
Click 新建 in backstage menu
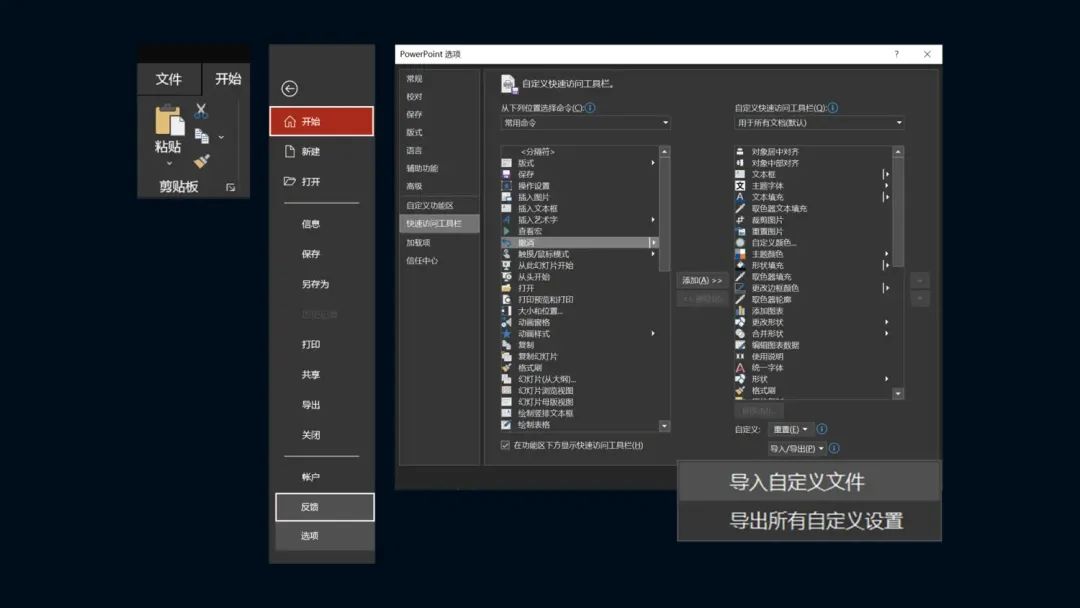click(x=322, y=151)
